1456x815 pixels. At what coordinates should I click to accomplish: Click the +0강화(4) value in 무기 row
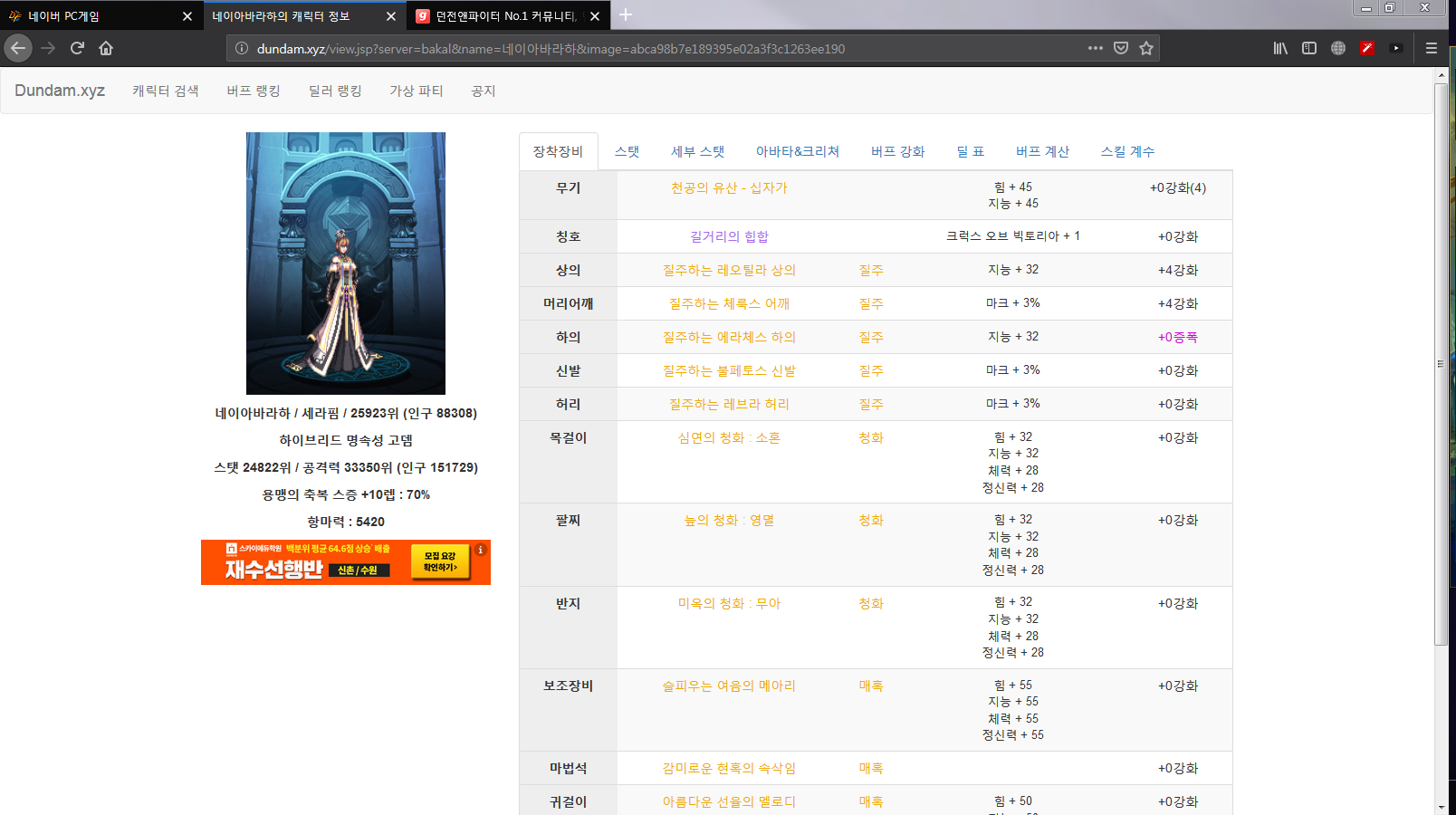(x=1177, y=187)
